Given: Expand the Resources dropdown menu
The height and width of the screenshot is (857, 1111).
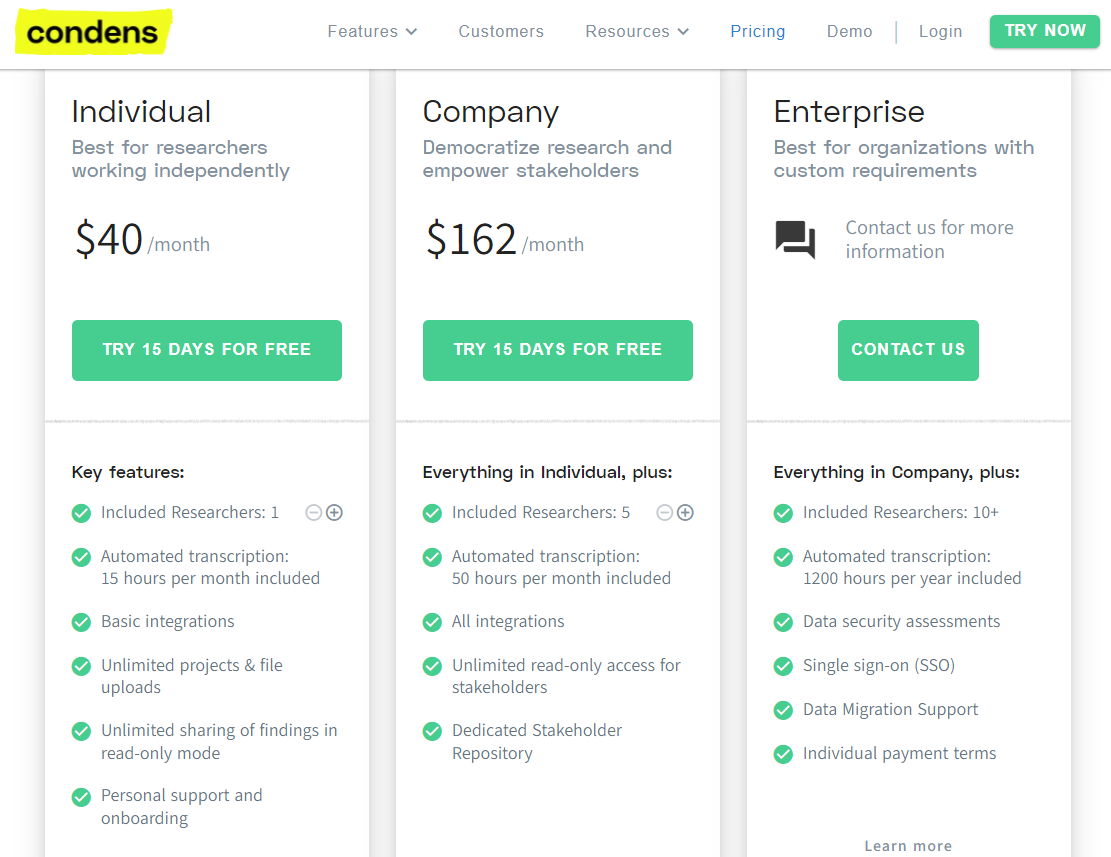Looking at the screenshot, I should [637, 32].
